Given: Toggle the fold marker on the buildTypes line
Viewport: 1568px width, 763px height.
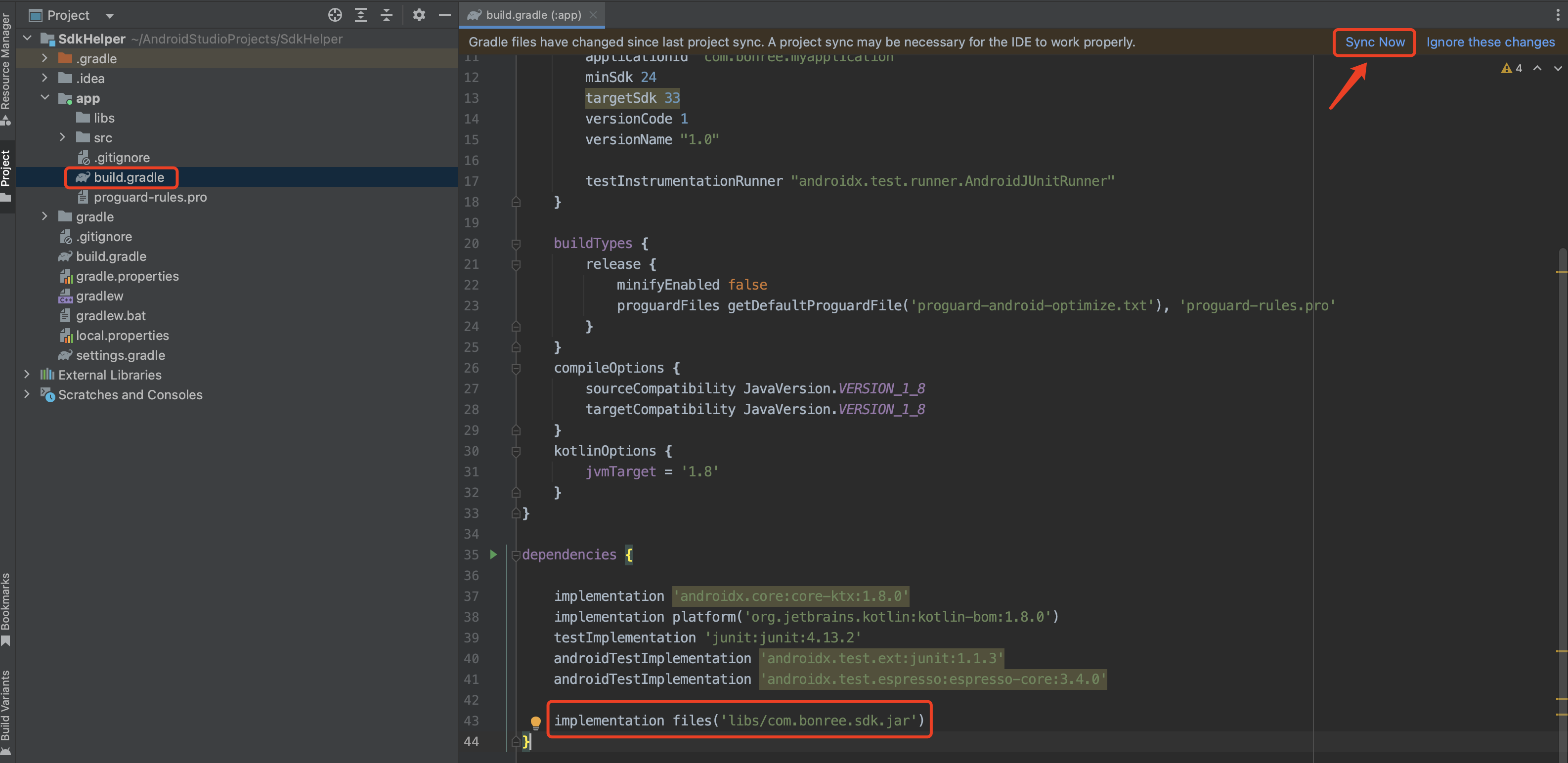Looking at the screenshot, I should click(x=516, y=244).
